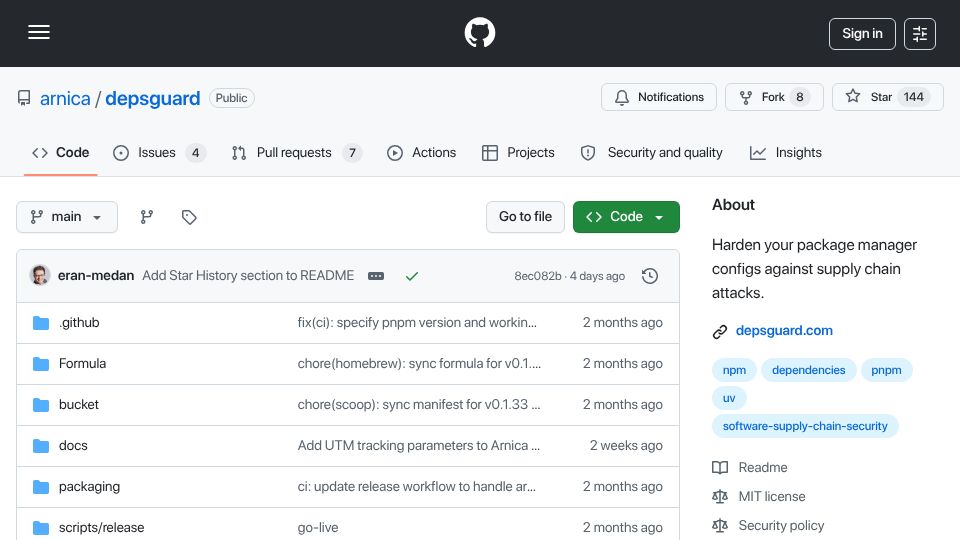Open commit 'chore(homebrew): sync formula'
Image resolution: width=960 pixels, height=540 pixels.
(x=419, y=364)
